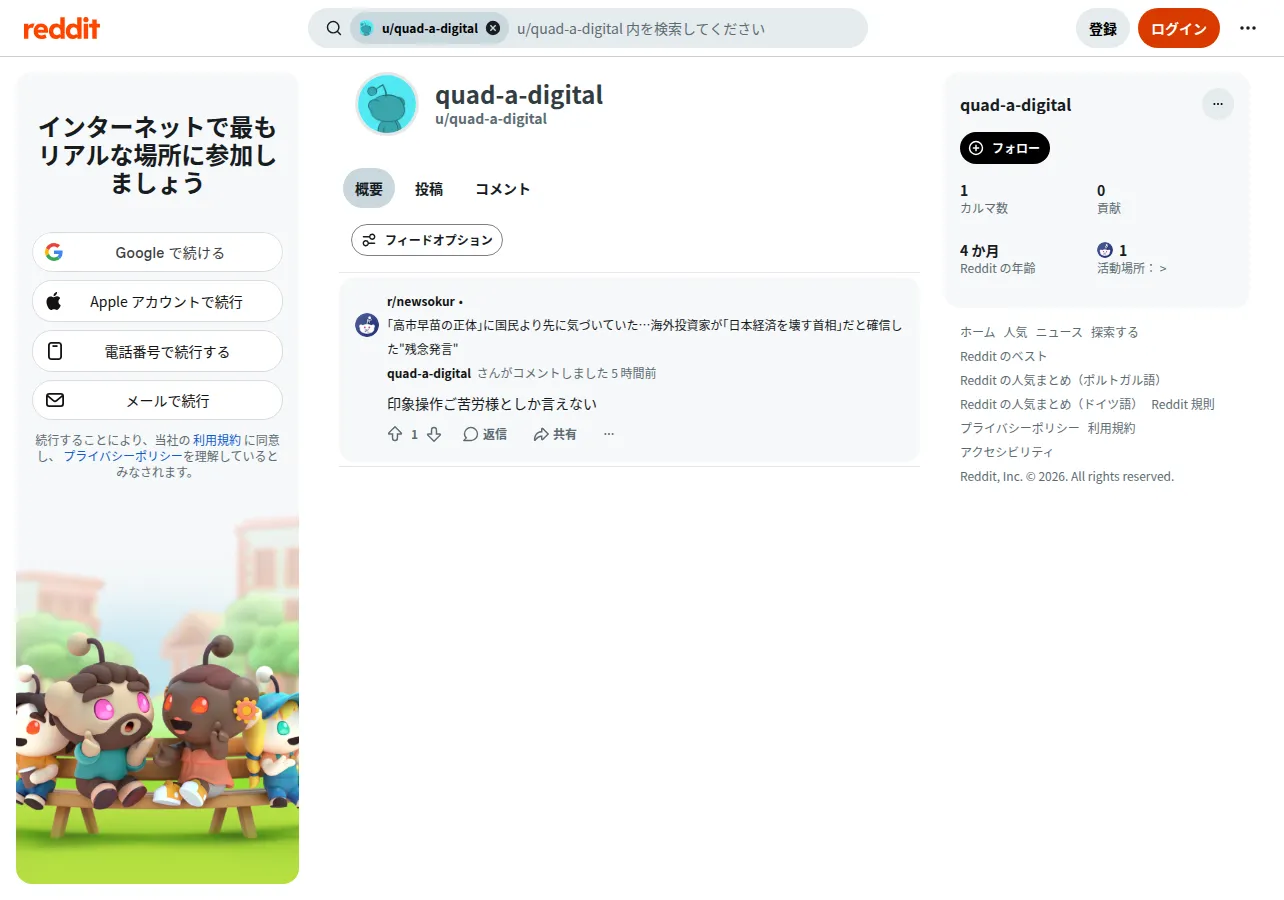1284x900 pixels.
Task: Open the 利用規約 link in sign-up panel
Action: coord(217,439)
